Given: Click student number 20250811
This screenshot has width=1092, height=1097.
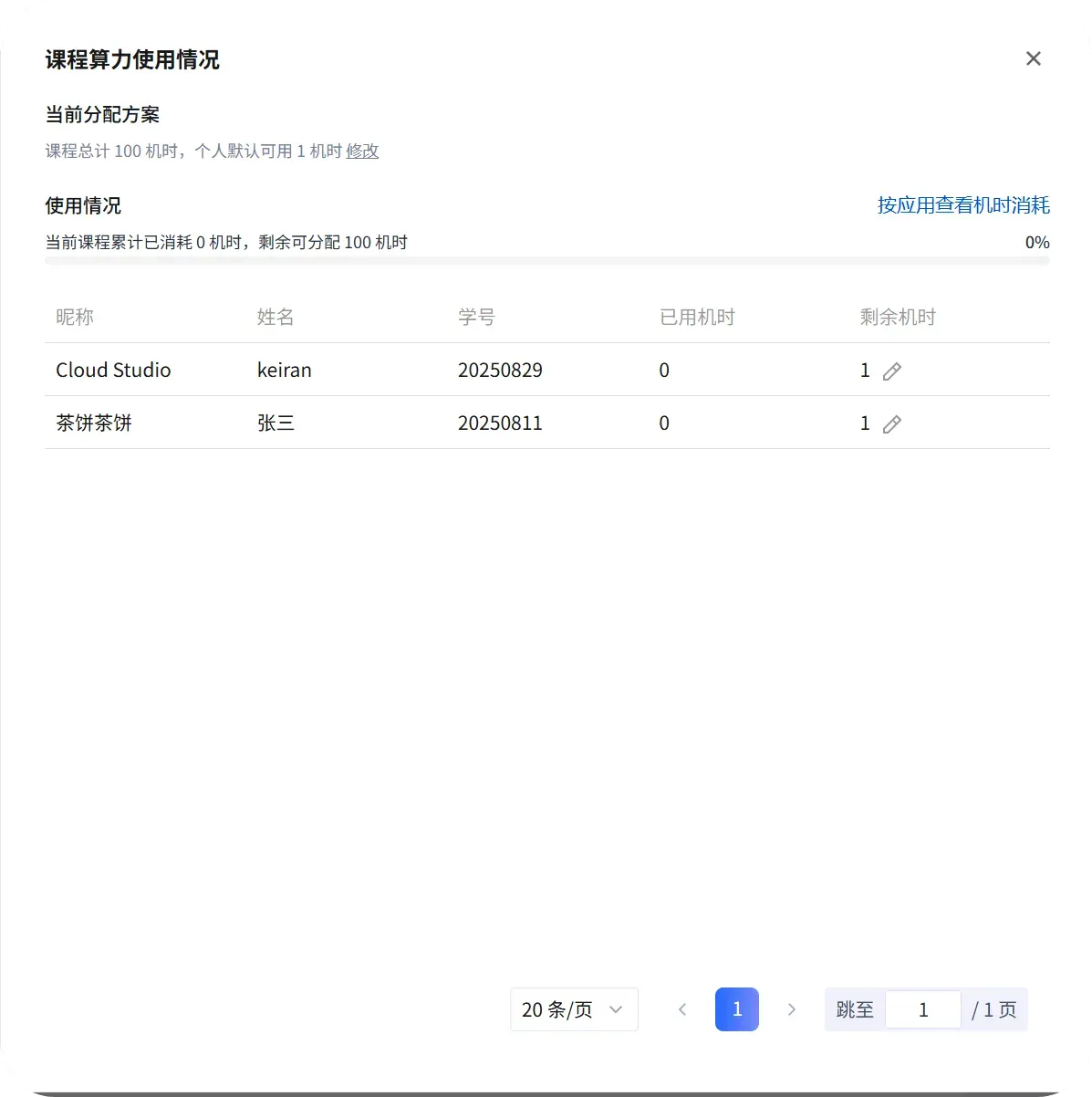Looking at the screenshot, I should tap(500, 423).
